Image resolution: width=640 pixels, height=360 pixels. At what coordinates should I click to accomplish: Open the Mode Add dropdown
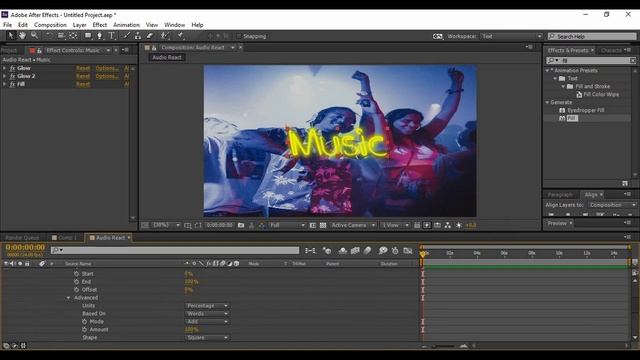pyautogui.click(x=207, y=322)
